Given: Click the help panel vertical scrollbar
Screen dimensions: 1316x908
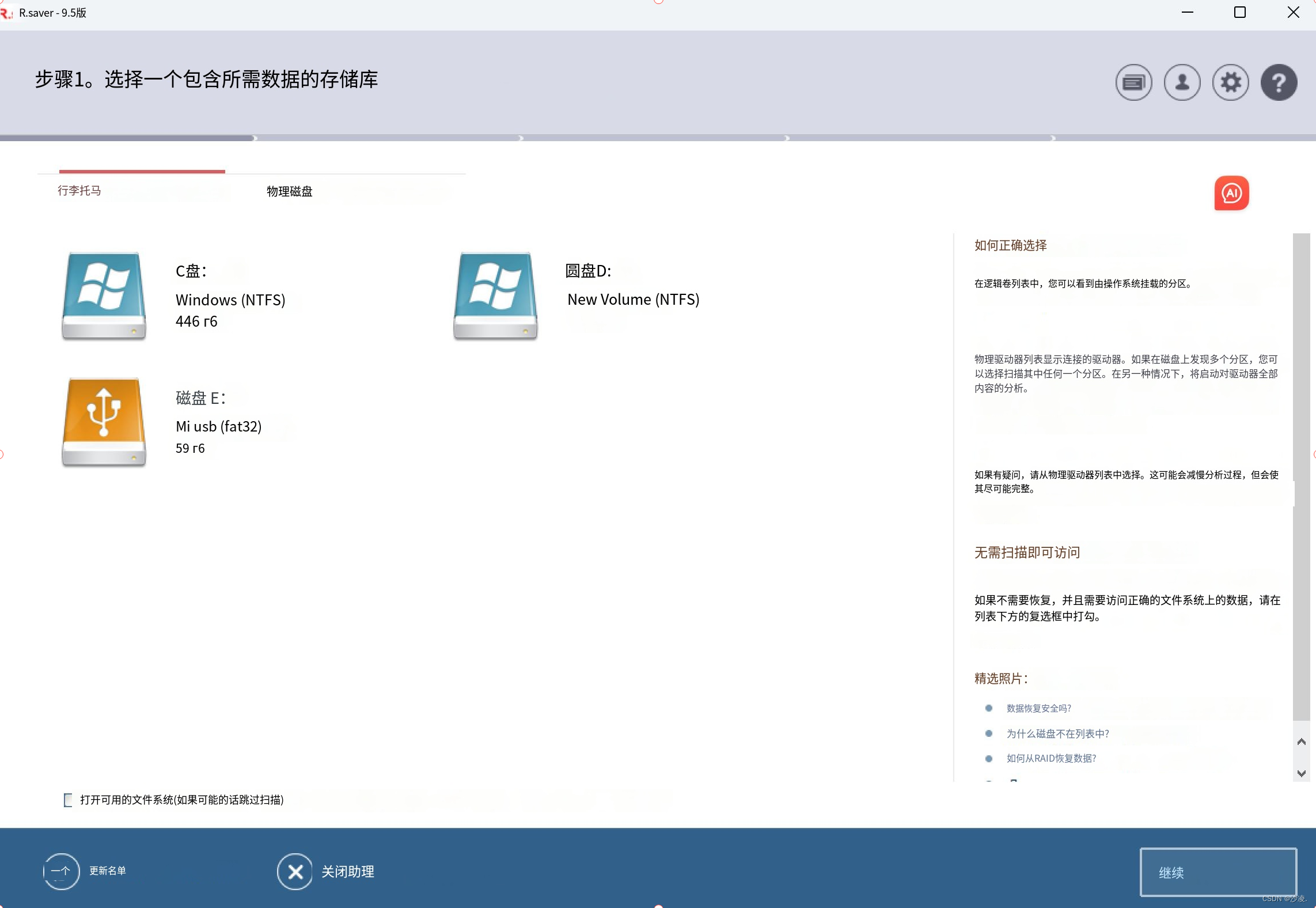Looking at the screenshot, I should (x=1300, y=477).
